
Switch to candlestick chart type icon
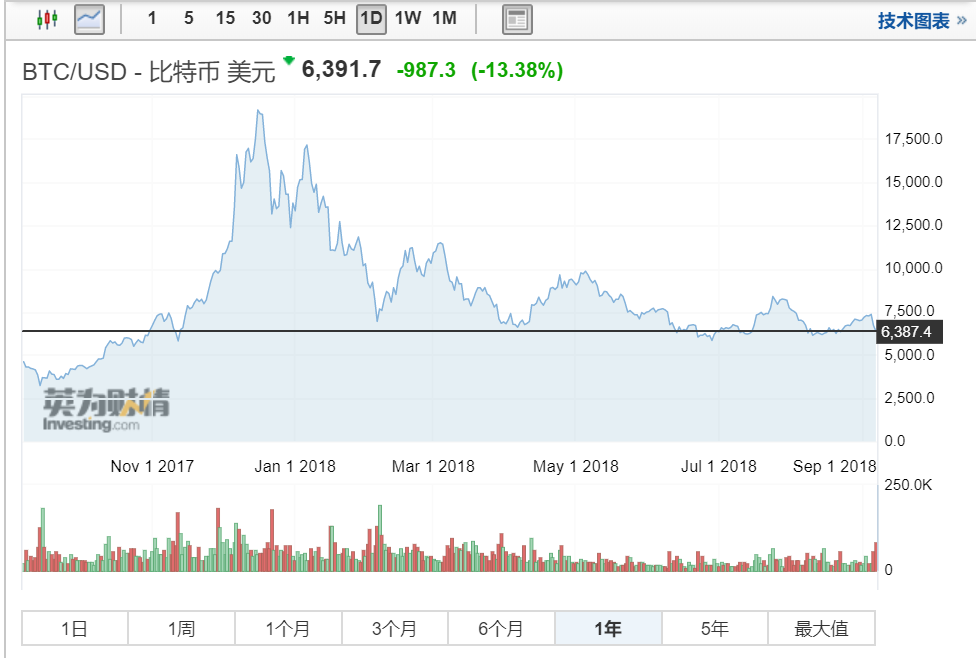47,19
